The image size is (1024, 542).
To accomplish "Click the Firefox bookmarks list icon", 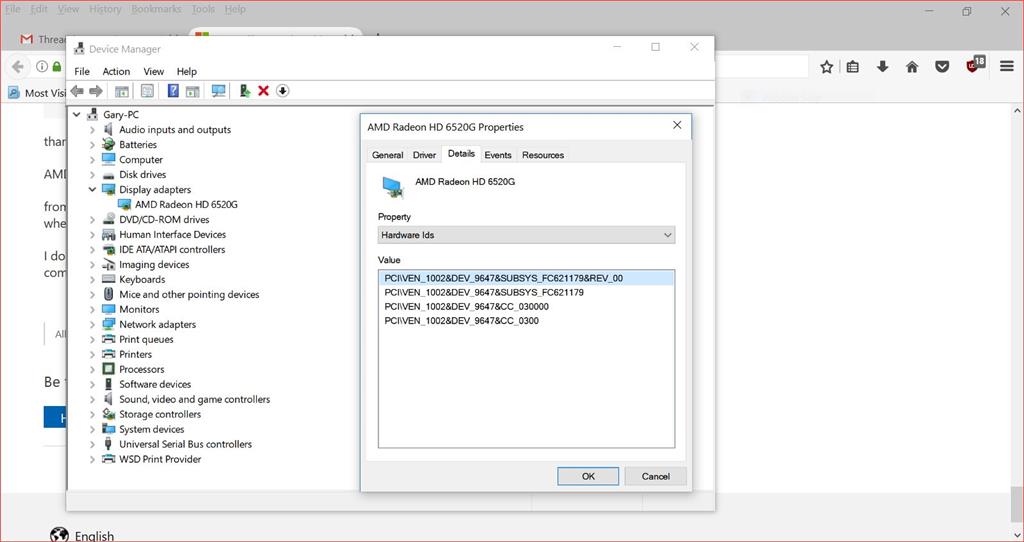I will click(853, 67).
